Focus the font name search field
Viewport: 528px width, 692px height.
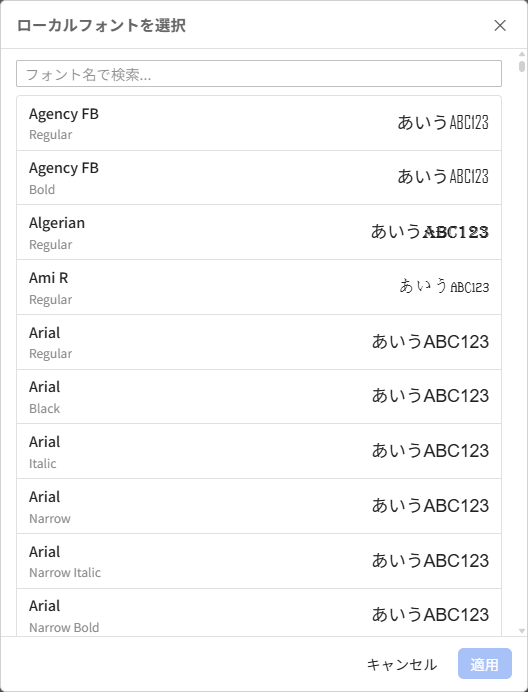[259, 74]
